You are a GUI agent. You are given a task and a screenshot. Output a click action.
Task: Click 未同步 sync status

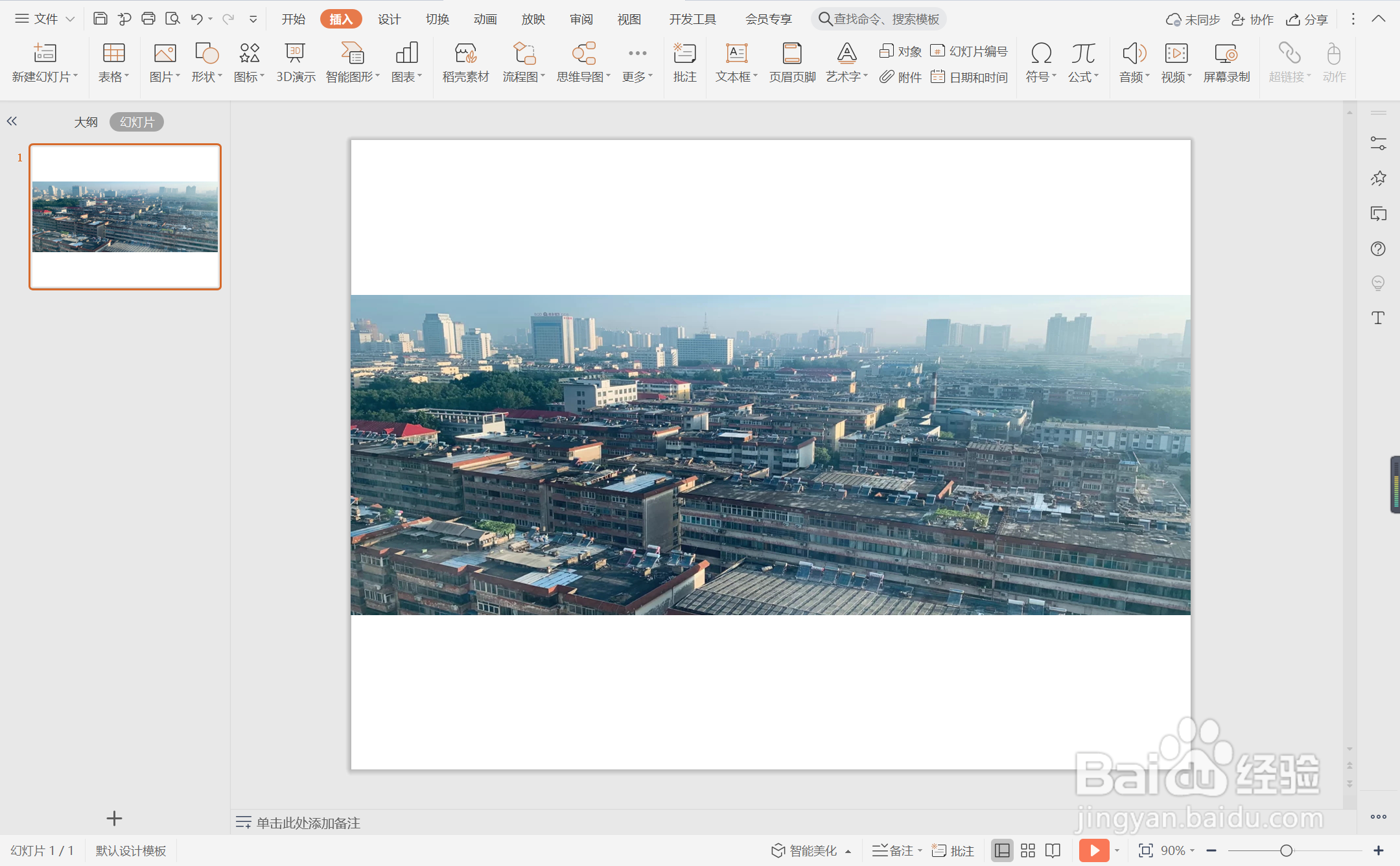pyautogui.click(x=1193, y=19)
